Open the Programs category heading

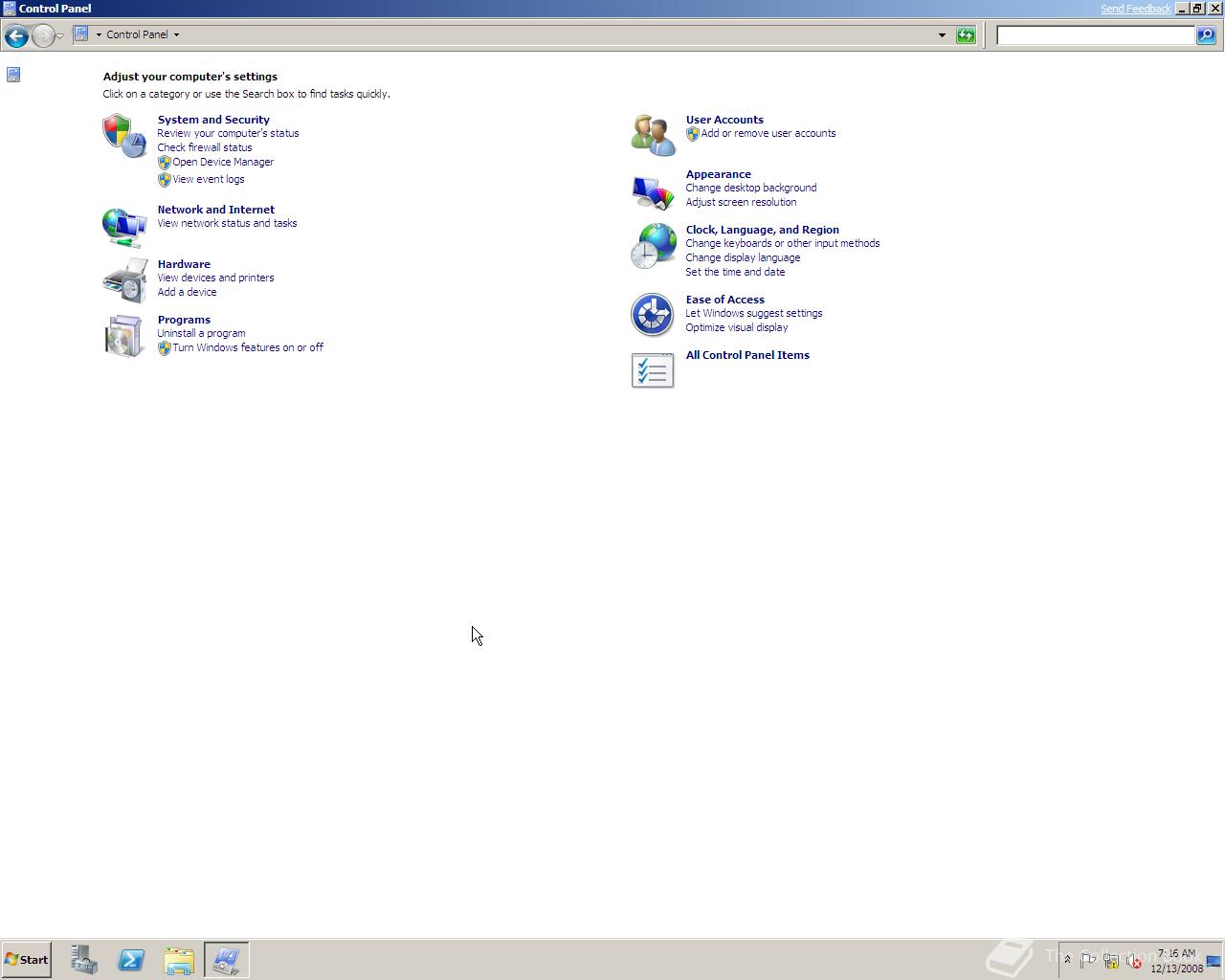point(184,320)
